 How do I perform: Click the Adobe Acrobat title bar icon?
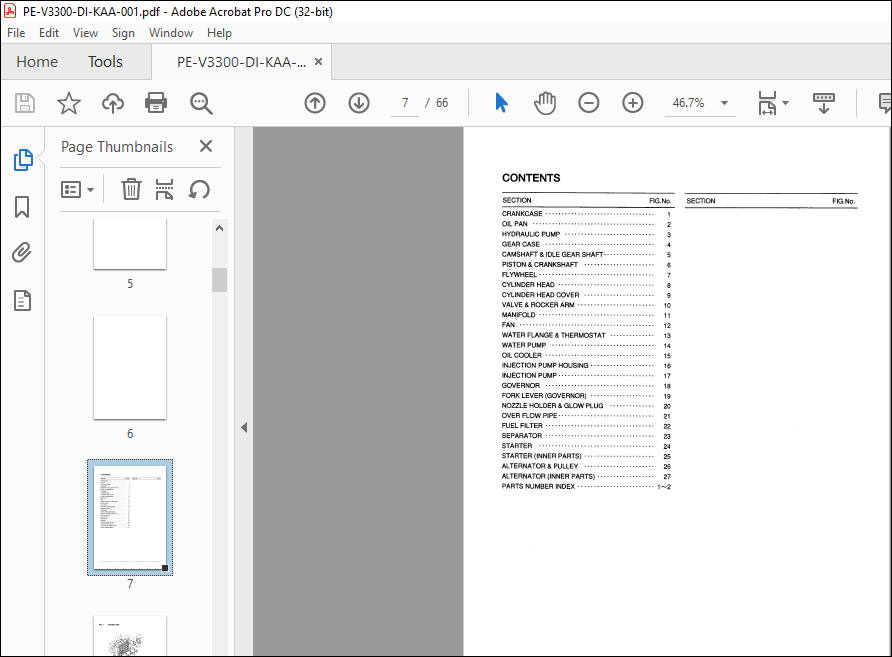click(10, 11)
